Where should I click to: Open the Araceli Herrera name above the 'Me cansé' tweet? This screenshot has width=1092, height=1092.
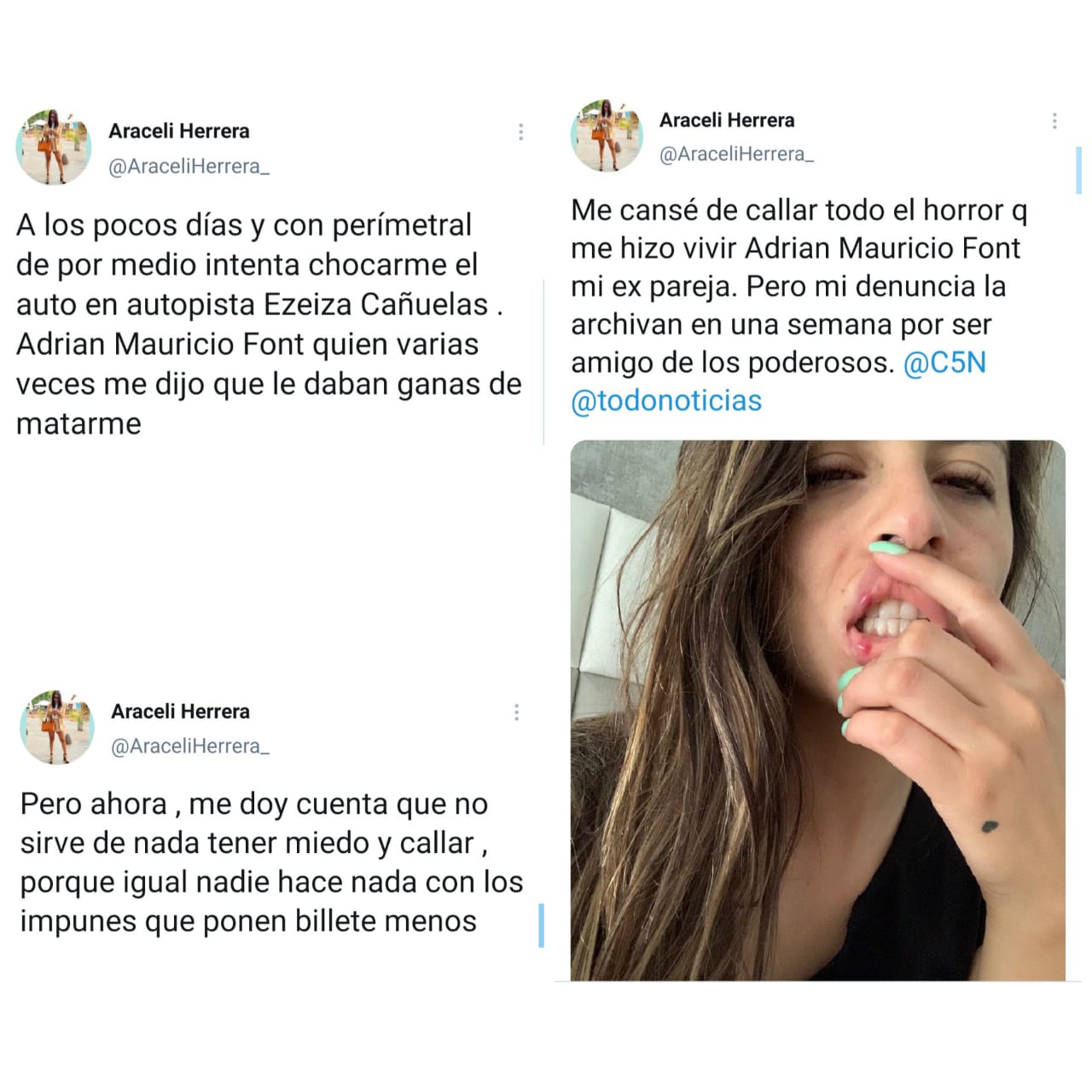coord(727,120)
